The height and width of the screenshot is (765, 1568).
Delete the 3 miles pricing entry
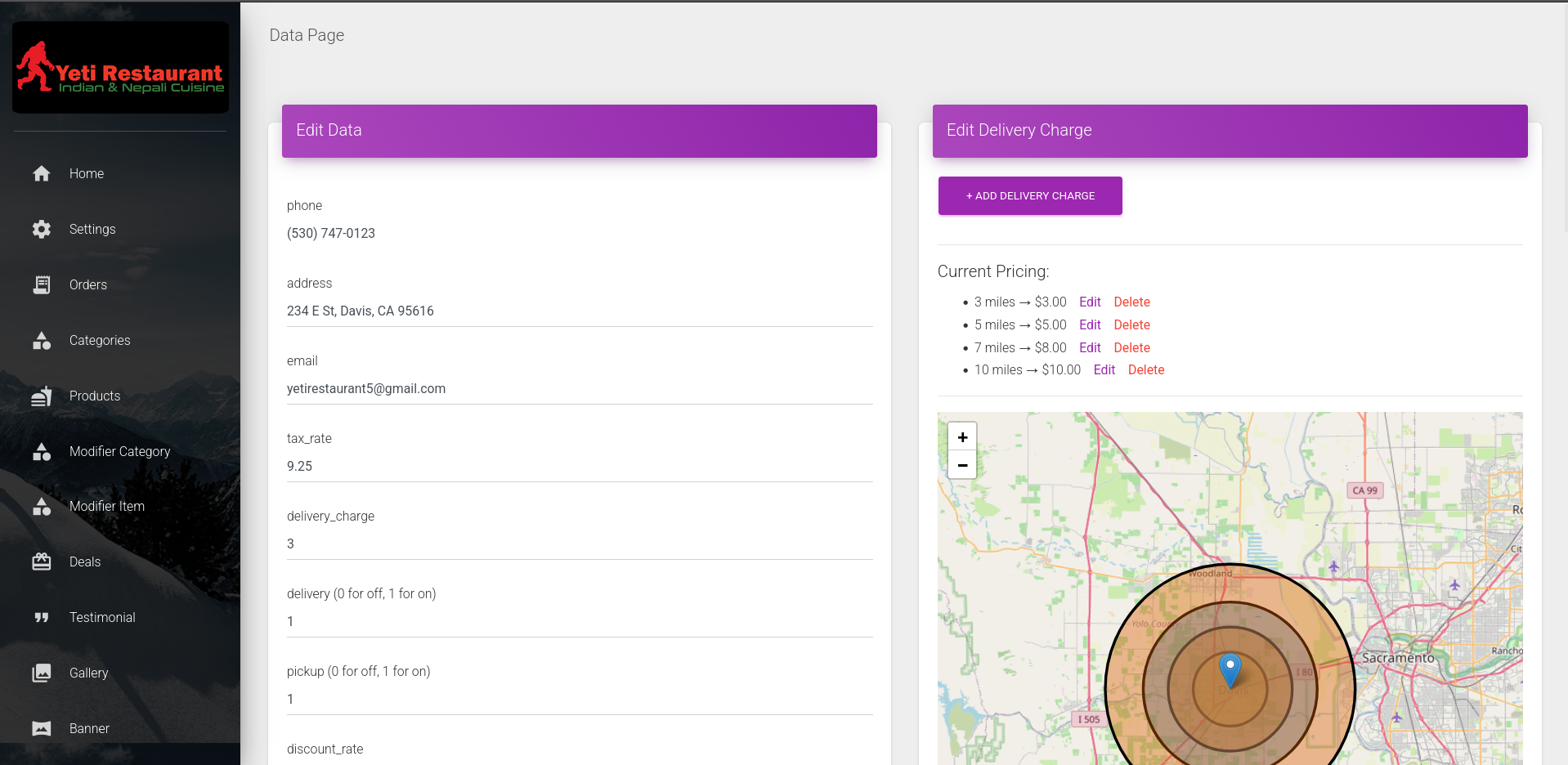coord(1131,302)
